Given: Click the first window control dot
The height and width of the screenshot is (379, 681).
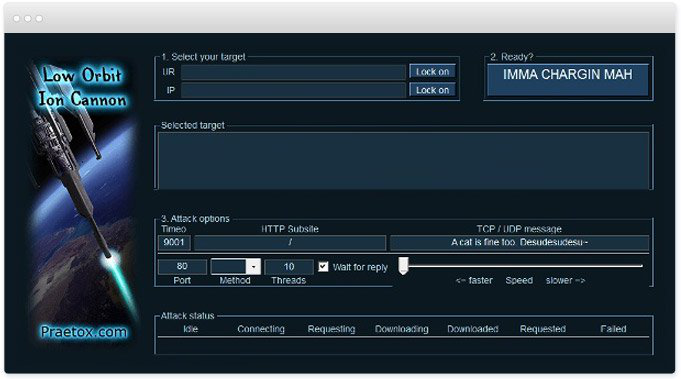Looking at the screenshot, I should pyautogui.click(x=17, y=19).
